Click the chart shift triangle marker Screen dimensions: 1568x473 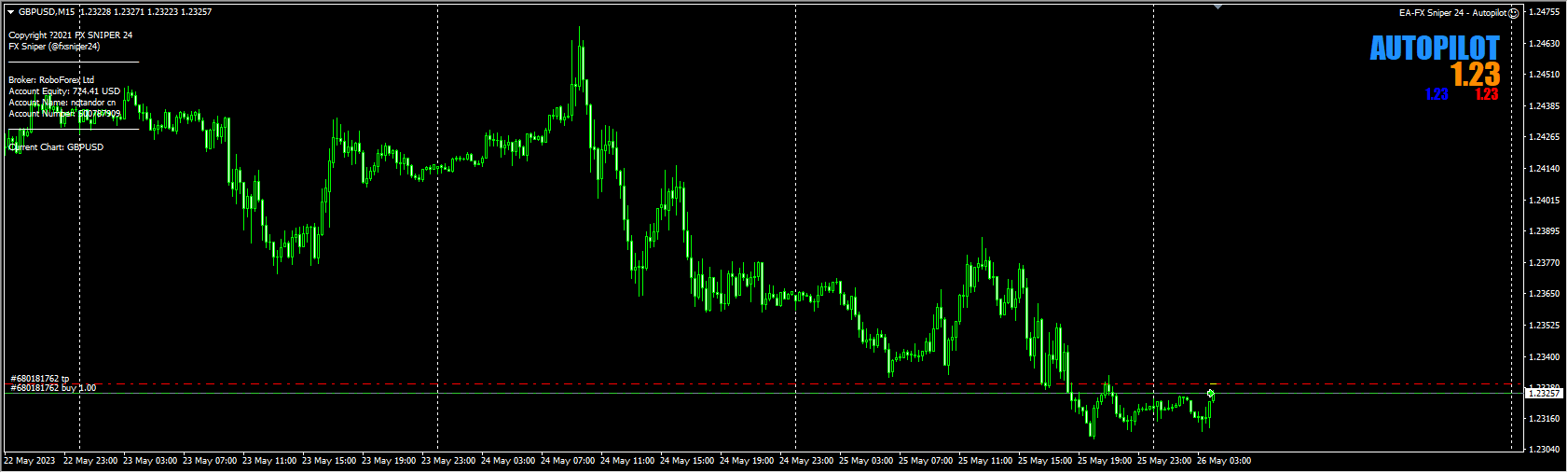[x=1217, y=7]
